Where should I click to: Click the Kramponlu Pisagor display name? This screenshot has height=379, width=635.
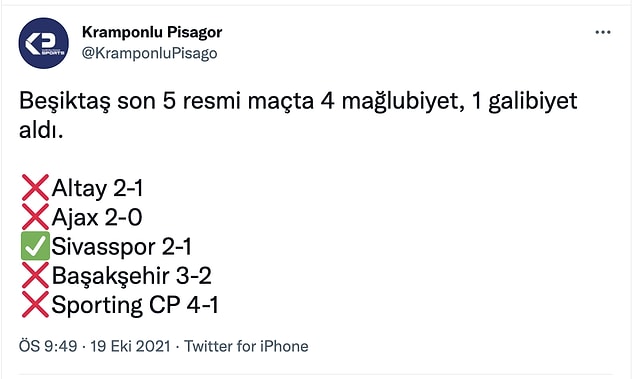point(152,32)
